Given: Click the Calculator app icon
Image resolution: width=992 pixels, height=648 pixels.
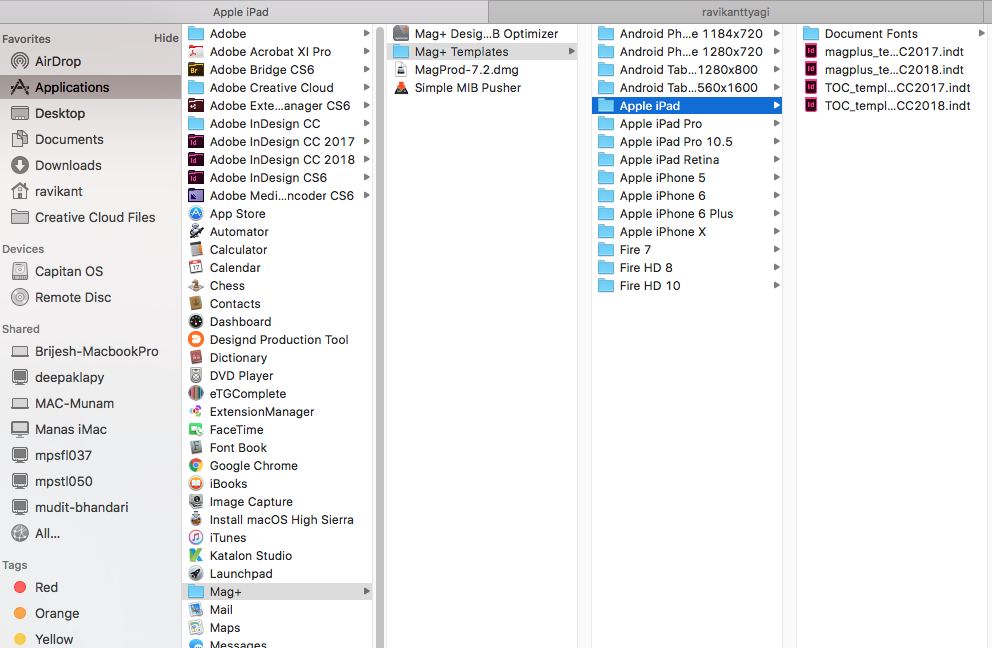Looking at the screenshot, I should tap(196, 250).
